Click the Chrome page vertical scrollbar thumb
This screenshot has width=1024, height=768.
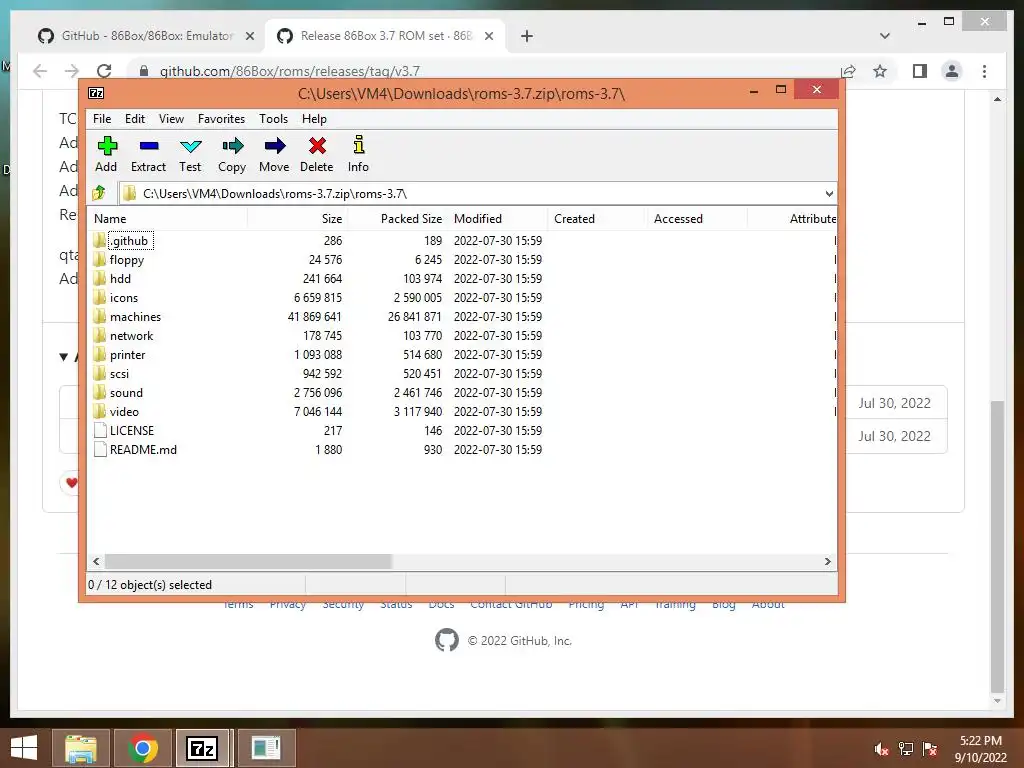[997, 547]
